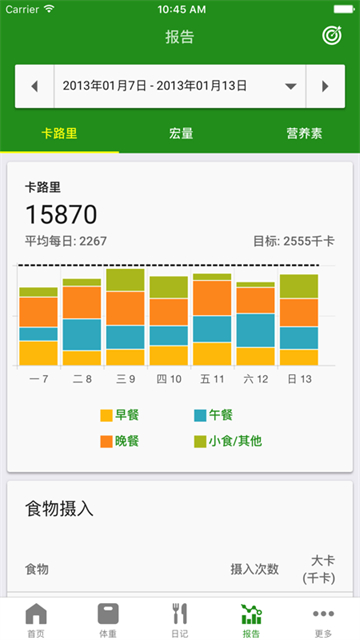Open 日记 diary fork-knife icon

[x=180, y=614]
